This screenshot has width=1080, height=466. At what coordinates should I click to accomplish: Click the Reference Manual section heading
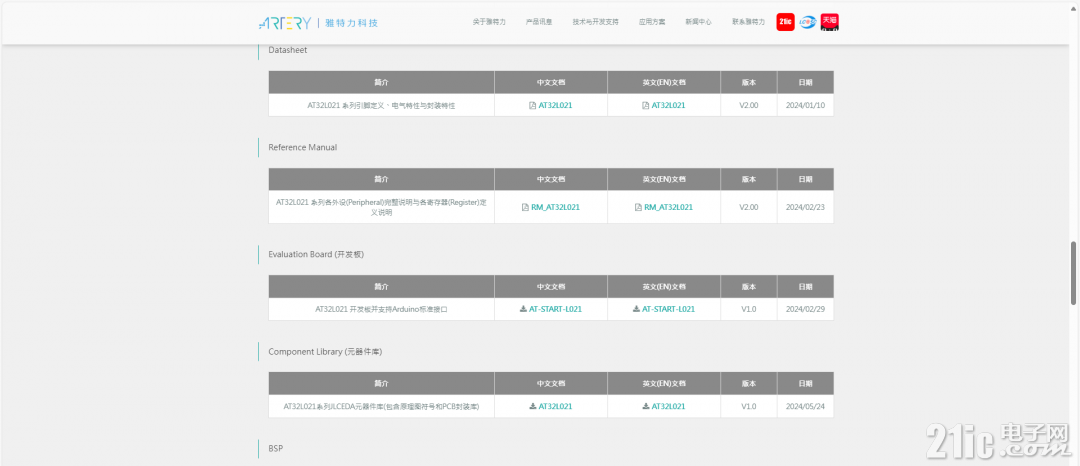click(302, 147)
